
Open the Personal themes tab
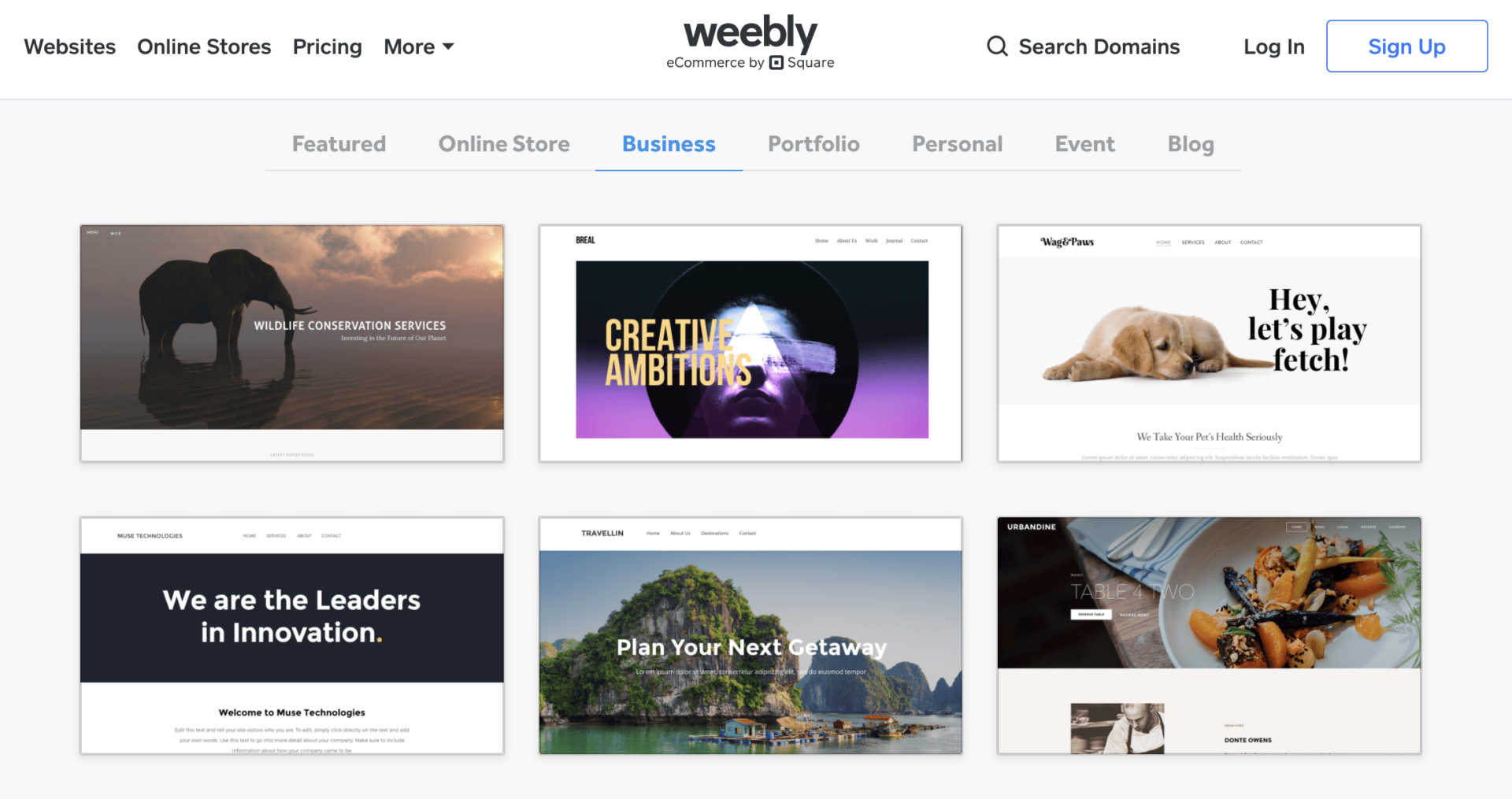957,144
